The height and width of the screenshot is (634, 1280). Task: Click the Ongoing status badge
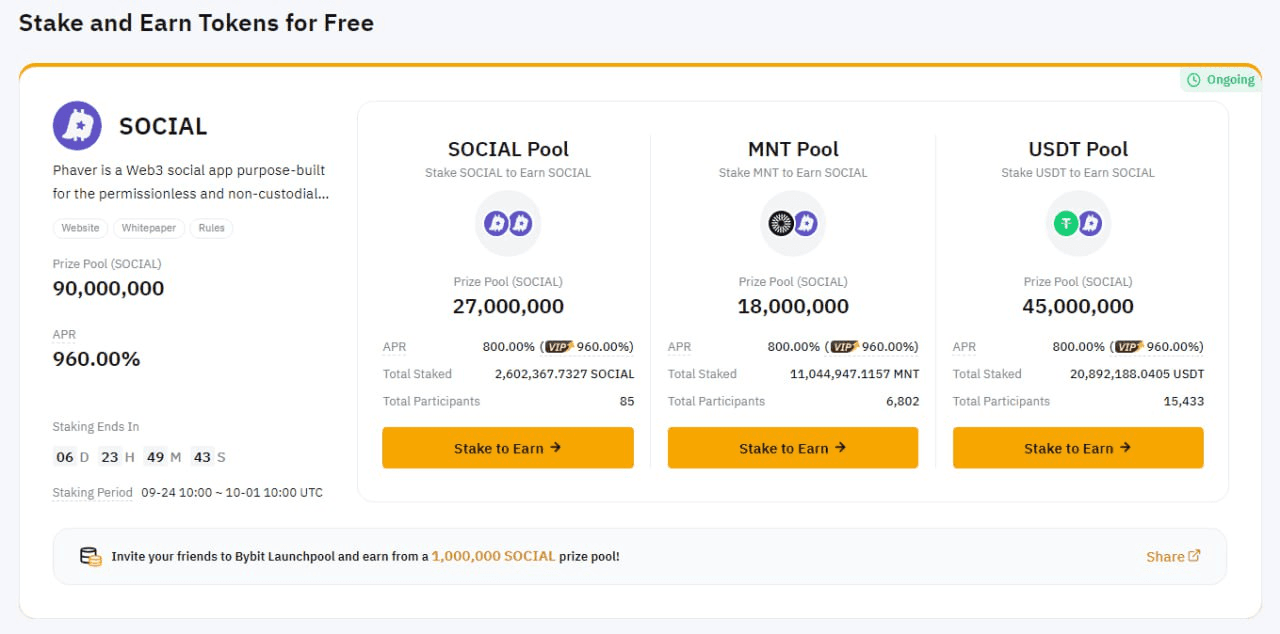1220,80
